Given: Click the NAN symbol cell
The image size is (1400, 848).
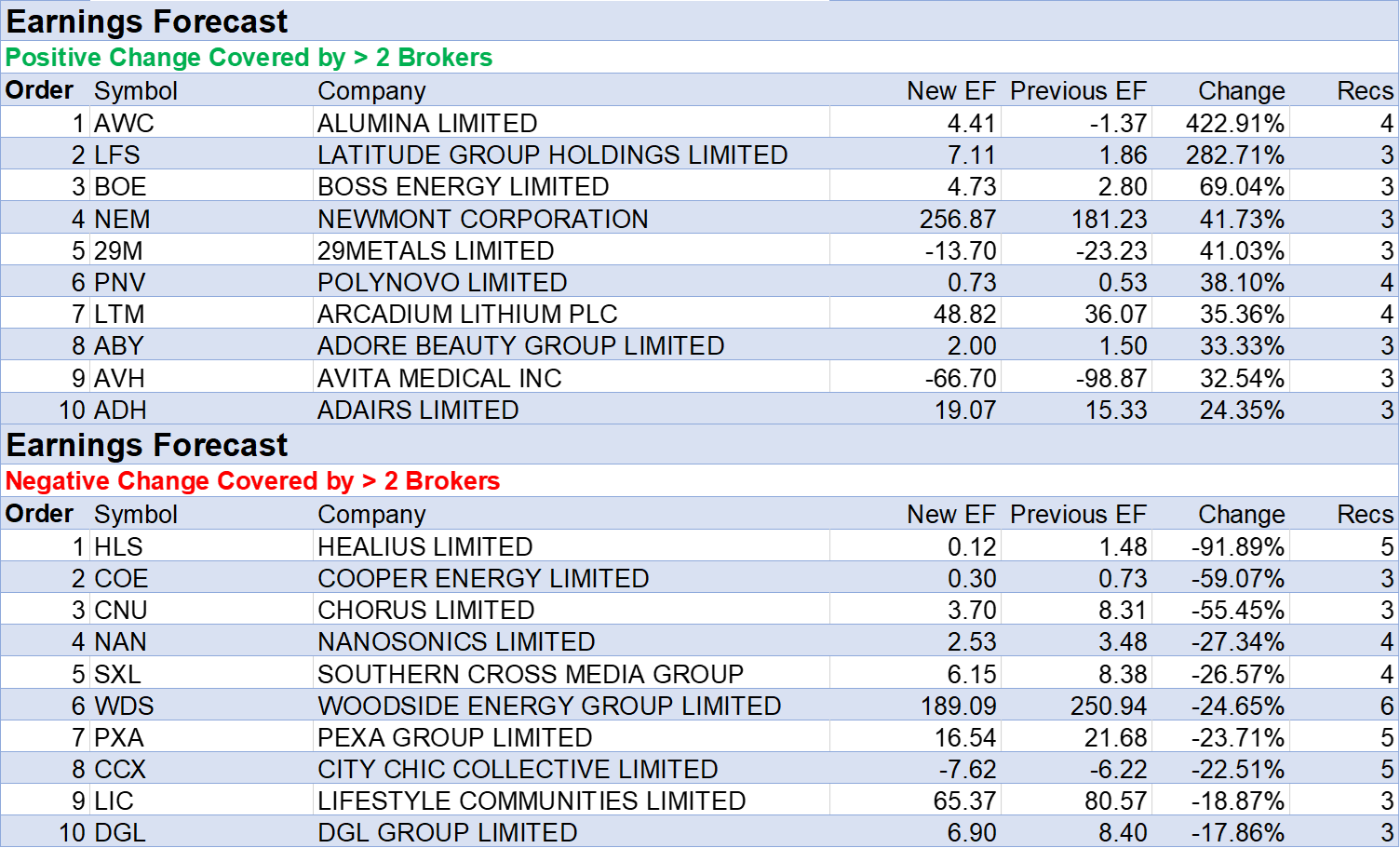Looking at the screenshot, I should (120, 641).
